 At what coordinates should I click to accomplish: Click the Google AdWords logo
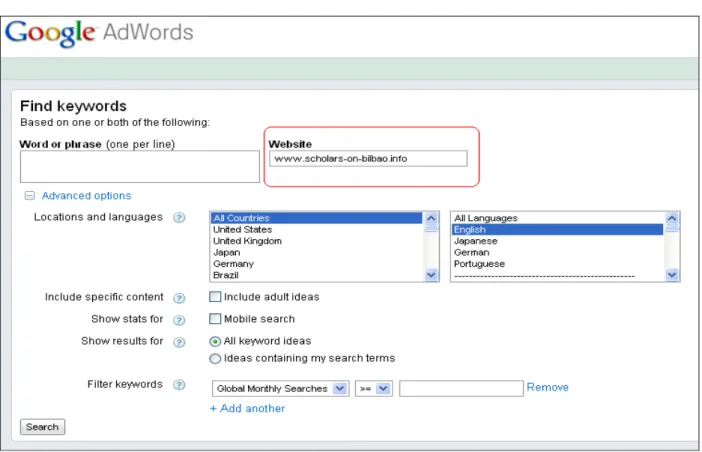(x=99, y=33)
